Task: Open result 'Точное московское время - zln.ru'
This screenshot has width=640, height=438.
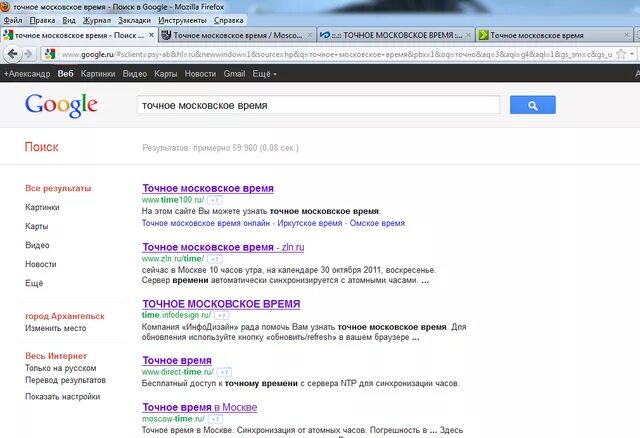Action: [223, 247]
